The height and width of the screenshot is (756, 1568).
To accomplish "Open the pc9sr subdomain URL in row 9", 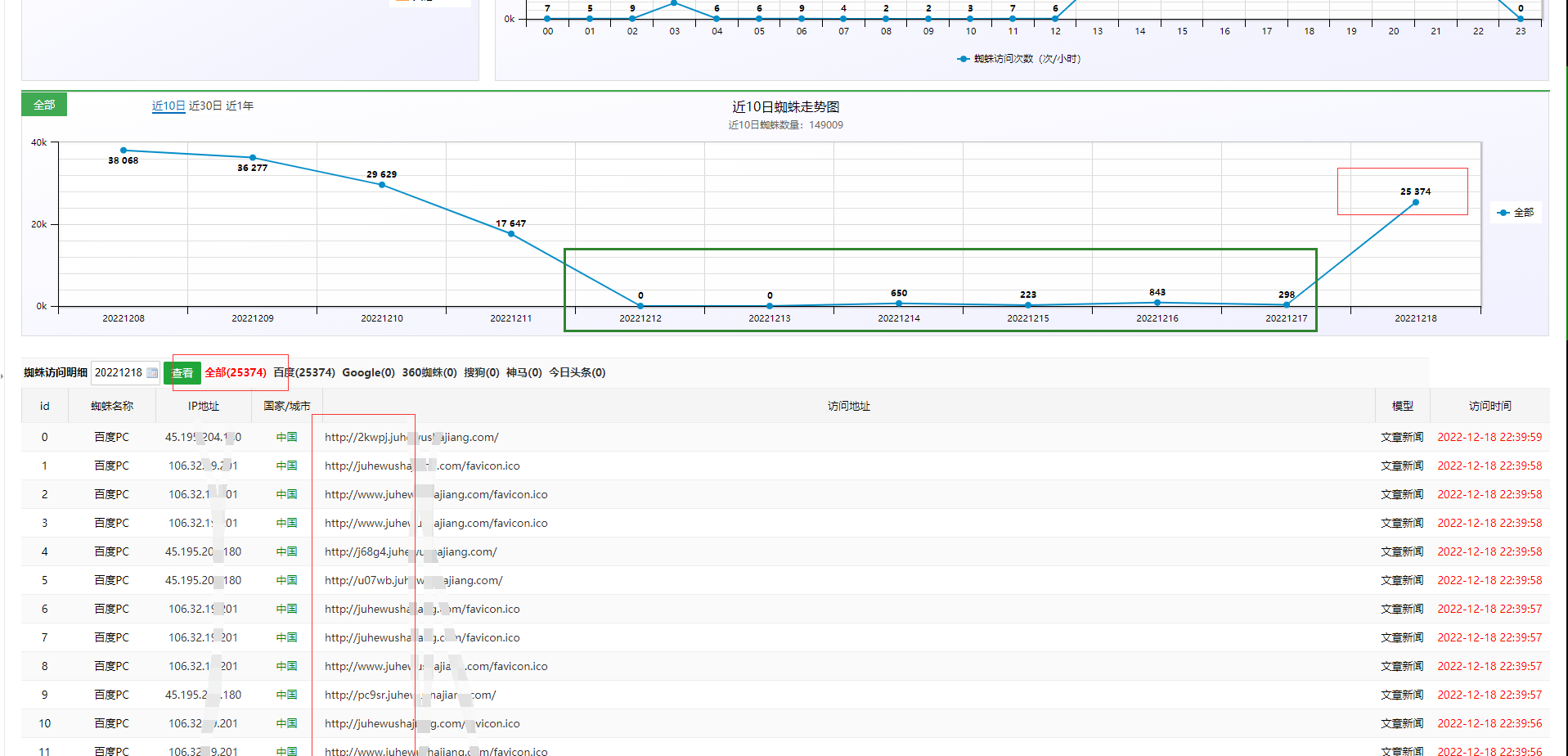I will pyautogui.click(x=411, y=695).
